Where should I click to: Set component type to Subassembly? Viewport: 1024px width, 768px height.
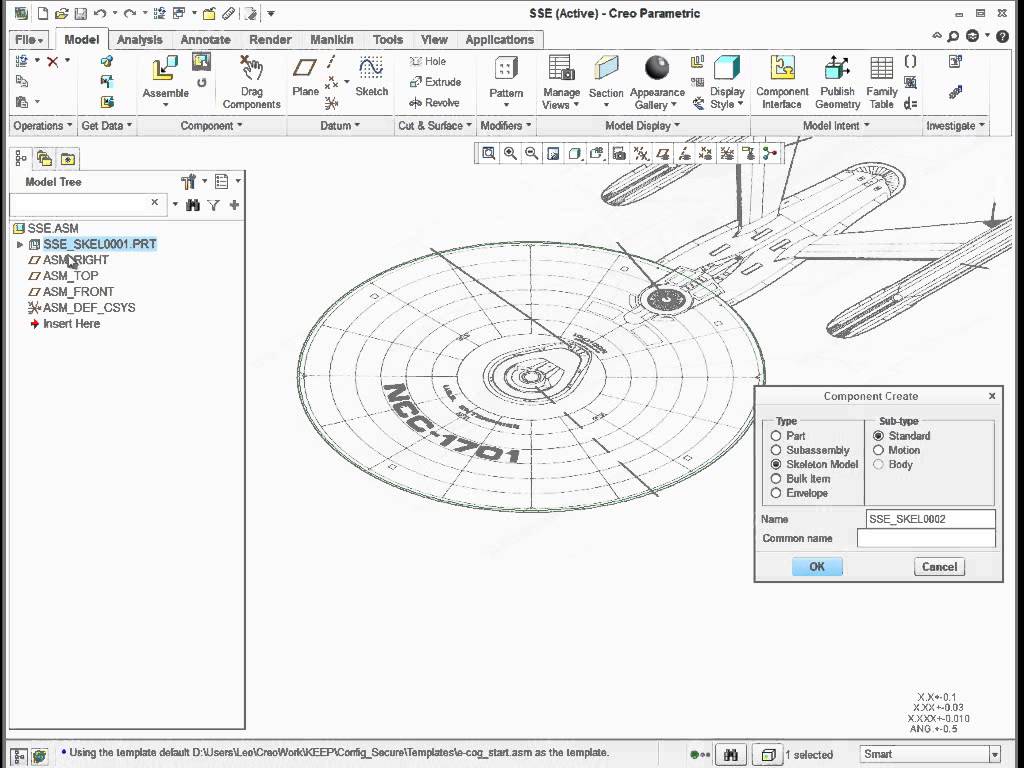point(777,450)
